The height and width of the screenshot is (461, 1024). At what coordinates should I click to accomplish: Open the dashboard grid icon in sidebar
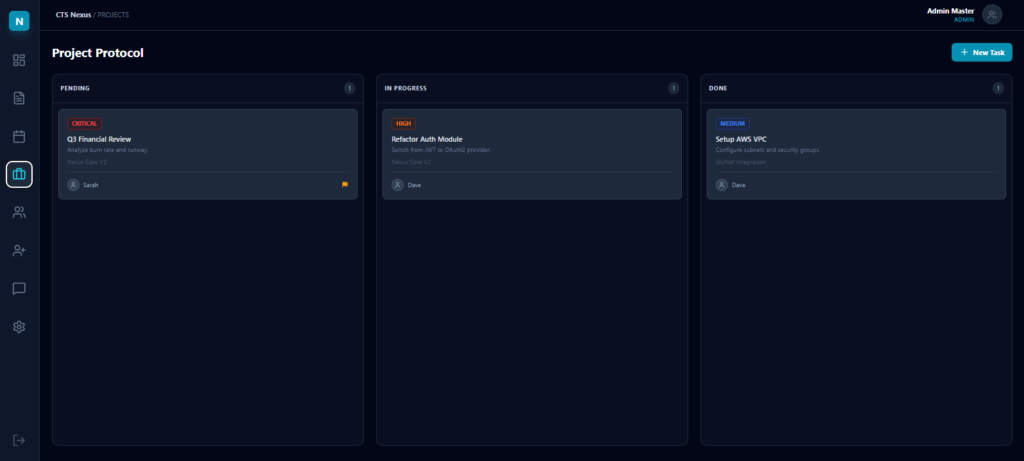coord(19,60)
